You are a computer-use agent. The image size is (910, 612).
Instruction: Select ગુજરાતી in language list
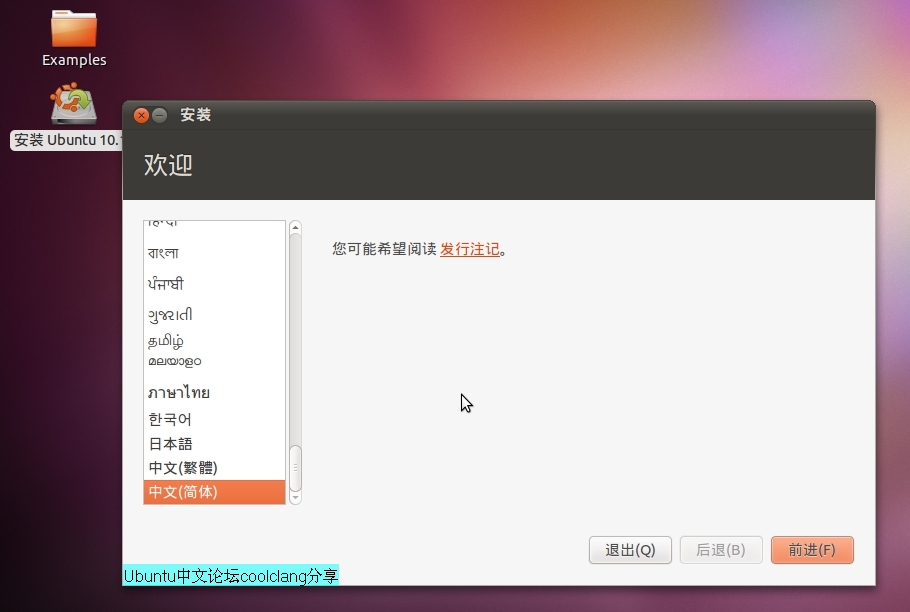click(x=214, y=315)
